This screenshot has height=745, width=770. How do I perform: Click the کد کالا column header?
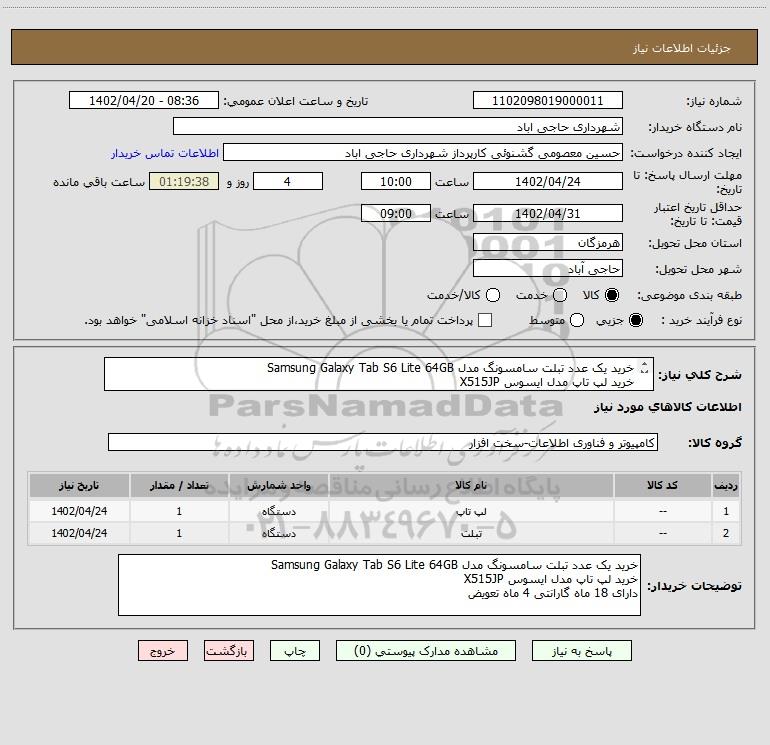tap(662, 485)
